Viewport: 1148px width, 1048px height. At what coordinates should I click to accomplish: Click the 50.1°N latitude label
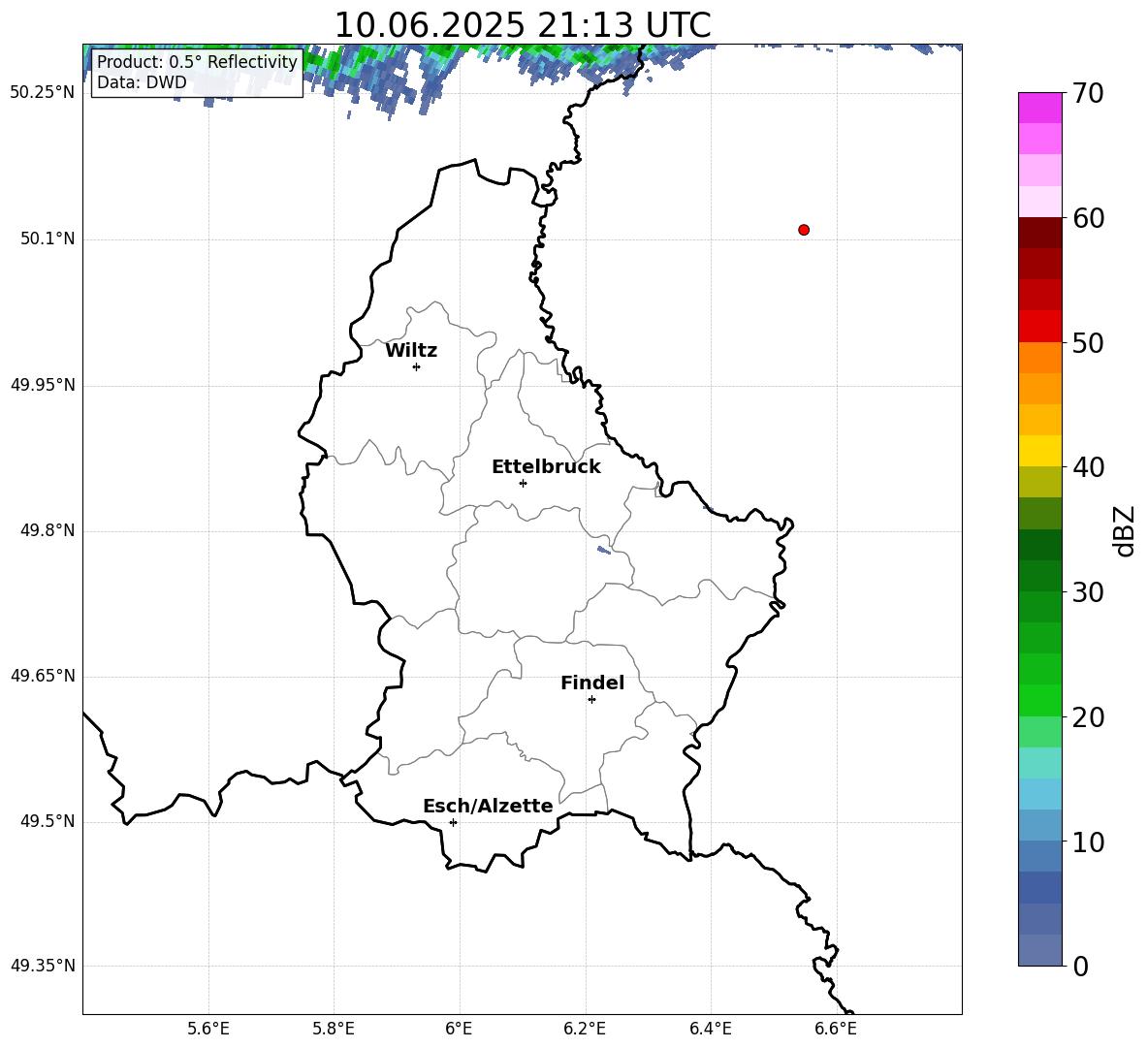(x=48, y=238)
